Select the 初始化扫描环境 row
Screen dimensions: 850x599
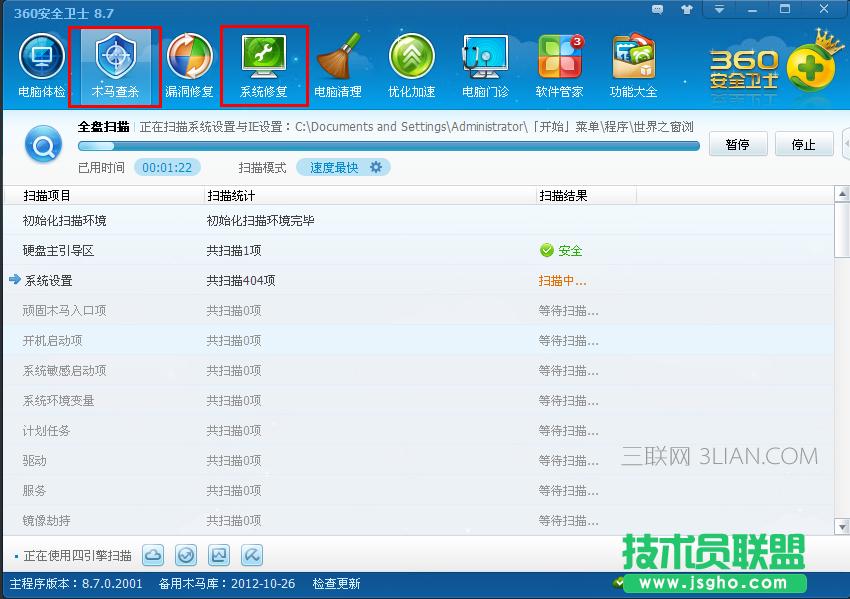(418, 220)
